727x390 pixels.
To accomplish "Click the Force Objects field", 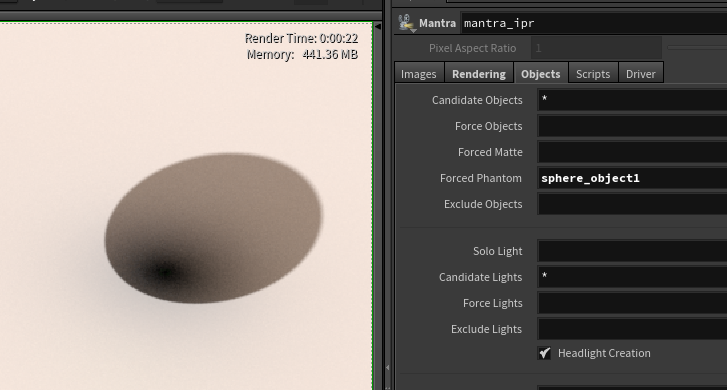I will click(632, 126).
